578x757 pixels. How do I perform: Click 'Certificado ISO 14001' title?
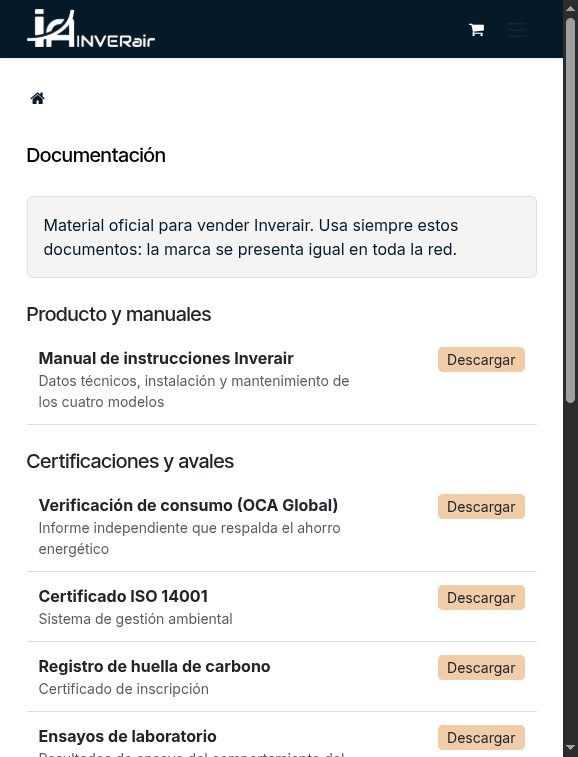123,596
